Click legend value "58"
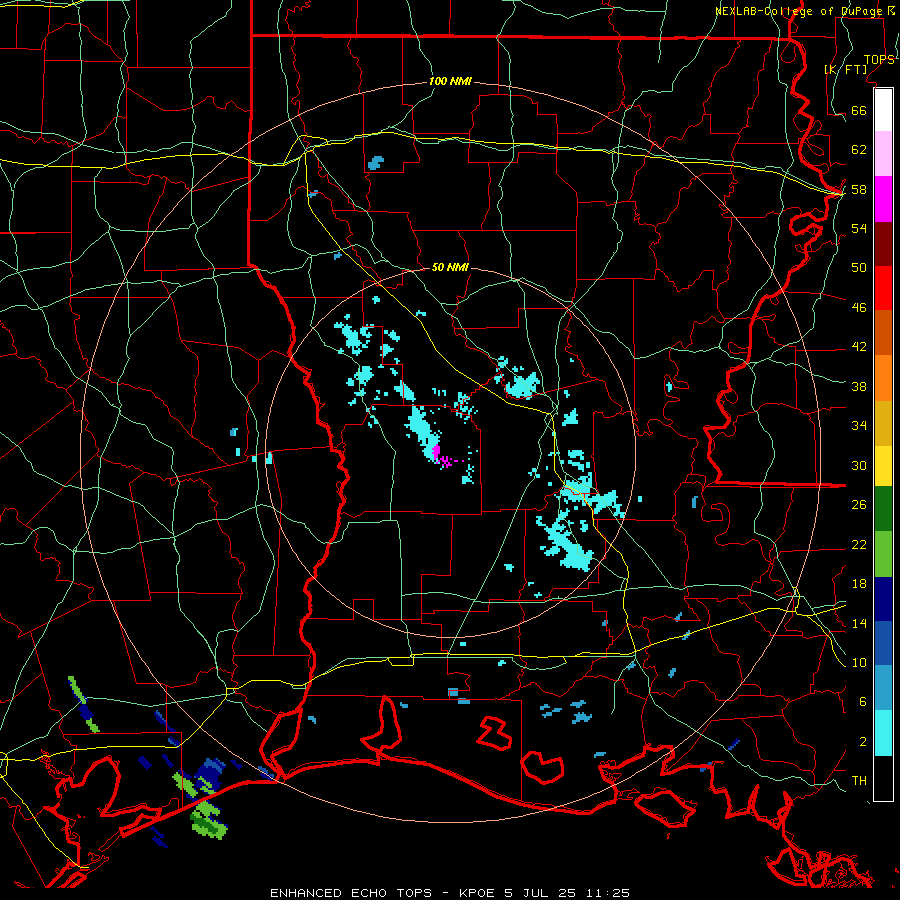The width and height of the screenshot is (900, 900). [859, 189]
